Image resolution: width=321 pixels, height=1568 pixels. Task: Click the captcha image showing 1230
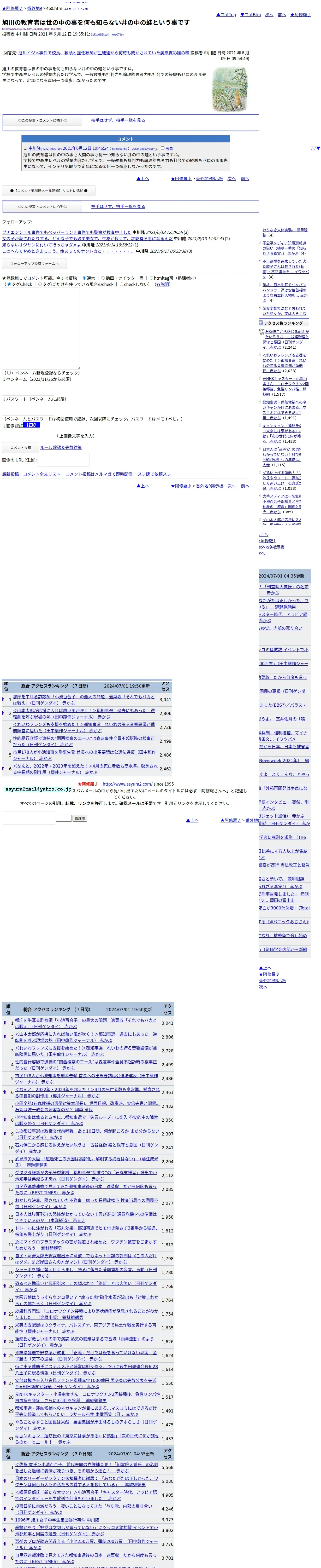[31, 425]
